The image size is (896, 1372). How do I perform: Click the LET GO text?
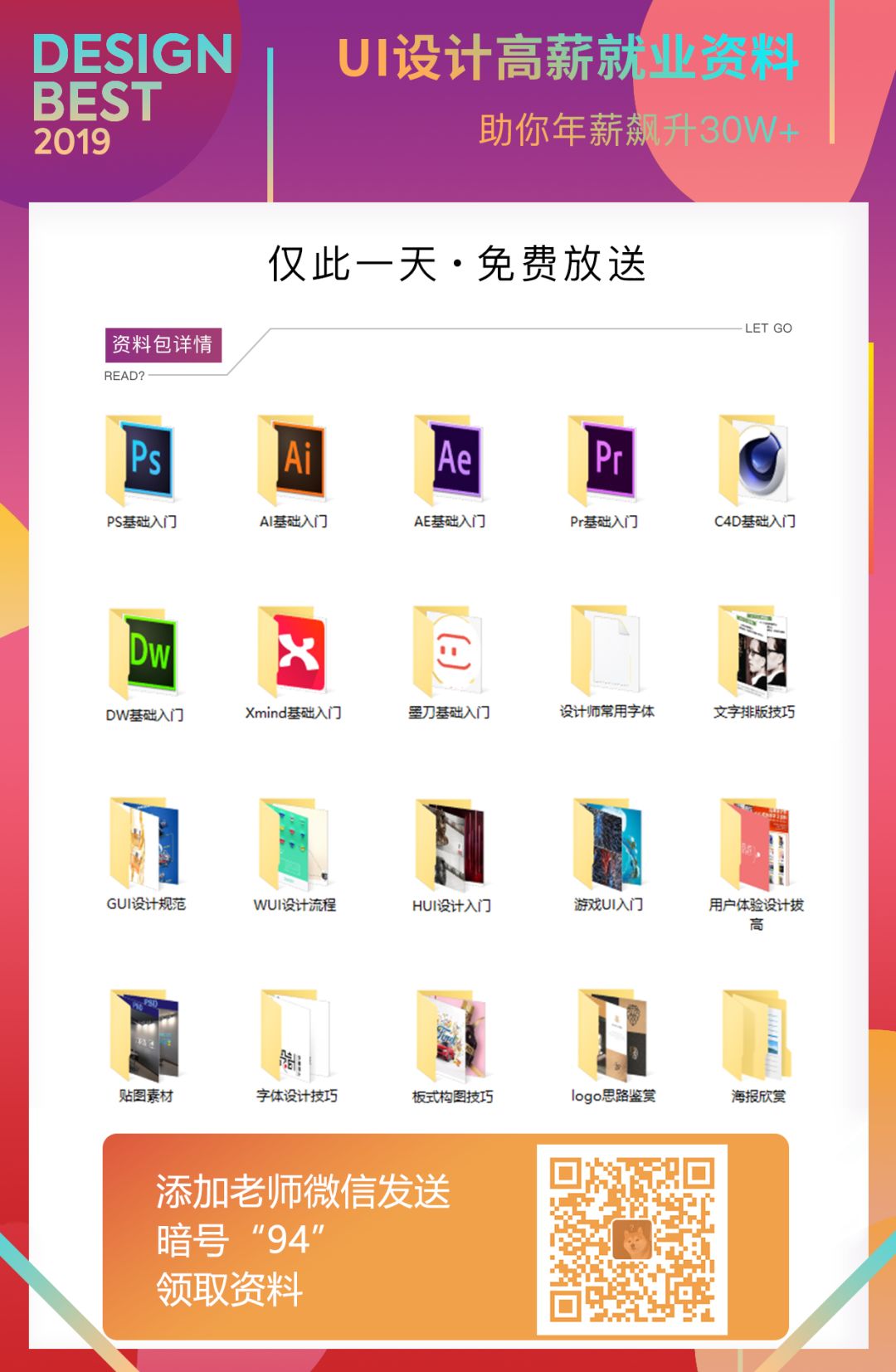768,328
